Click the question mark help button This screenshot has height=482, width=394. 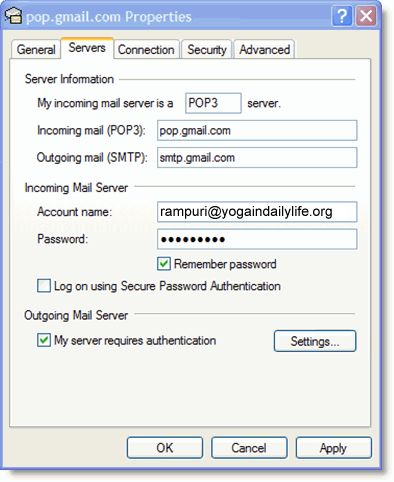[342, 16]
